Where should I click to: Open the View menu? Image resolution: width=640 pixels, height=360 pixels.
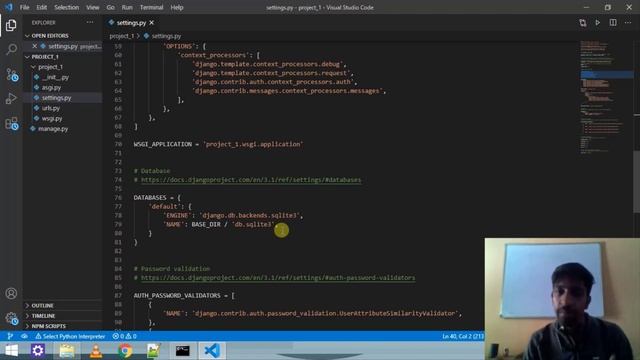coord(93,7)
